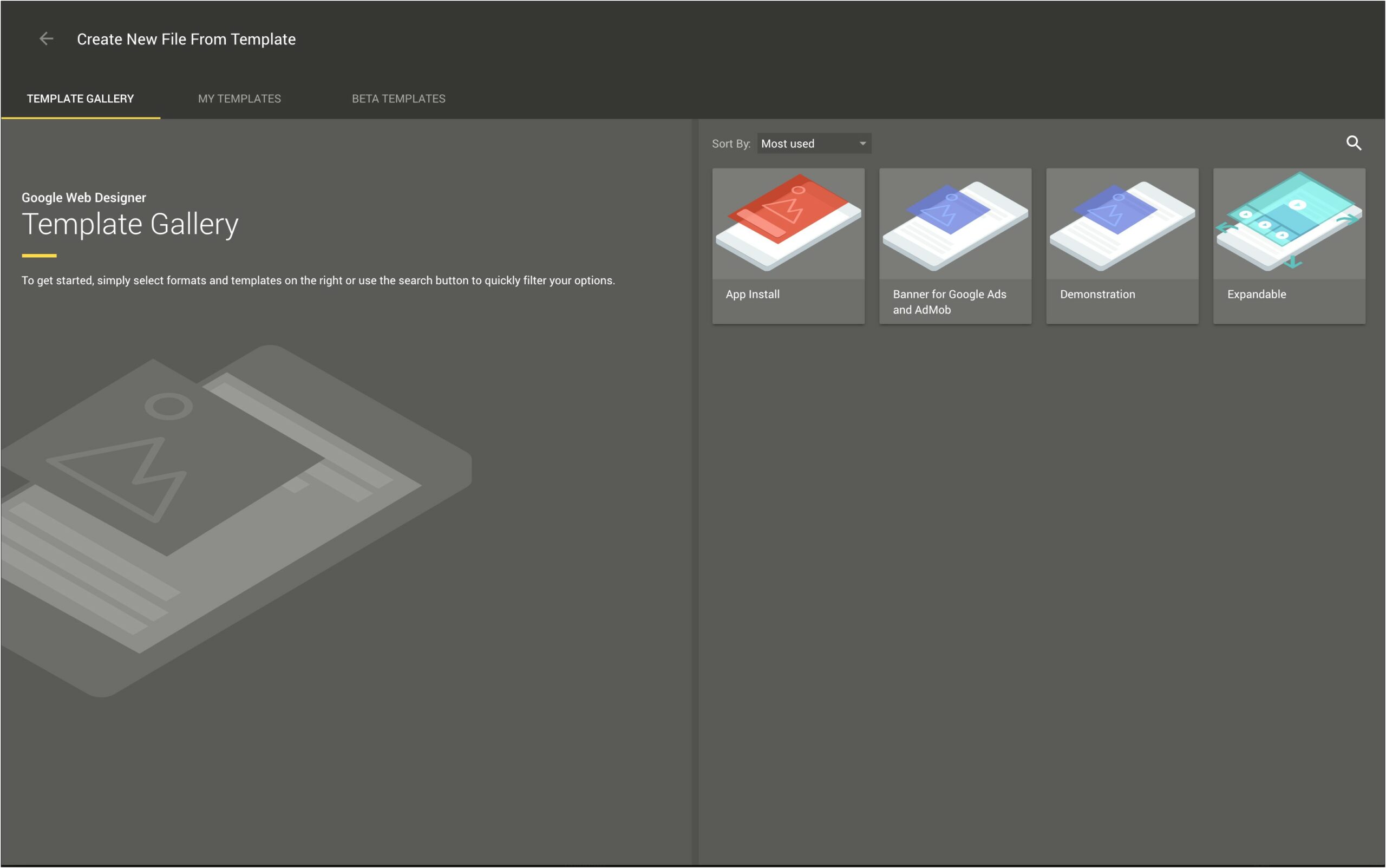The width and height of the screenshot is (1386, 868).
Task: Open the template search magnifier
Action: [1354, 143]
